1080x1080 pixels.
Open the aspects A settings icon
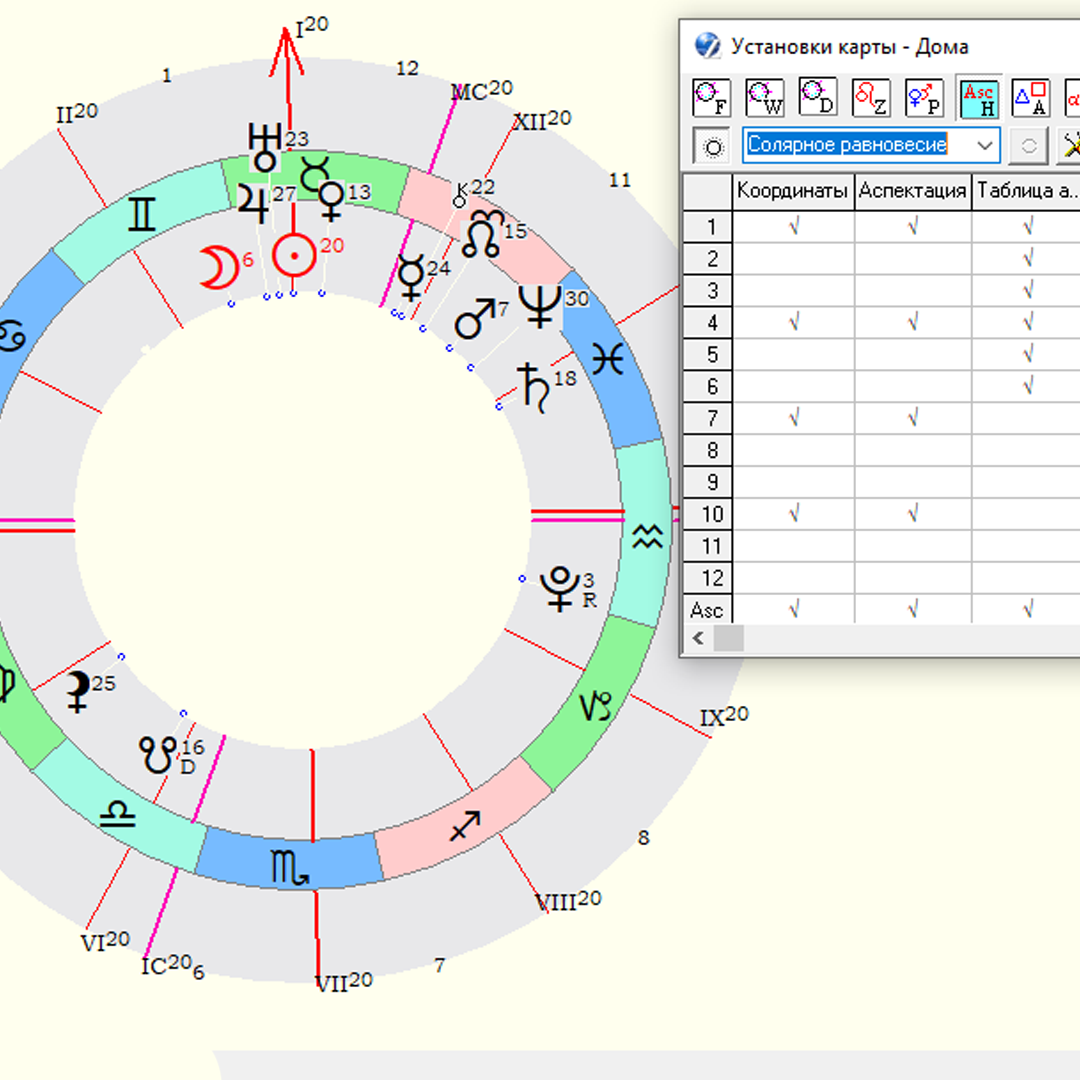click(x=1031, y=98)
